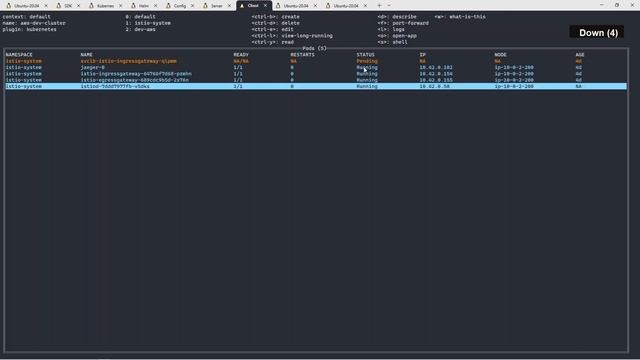Click the penguin icon on the SDK tab
640x360 pixels.
[x=59, y=6]
